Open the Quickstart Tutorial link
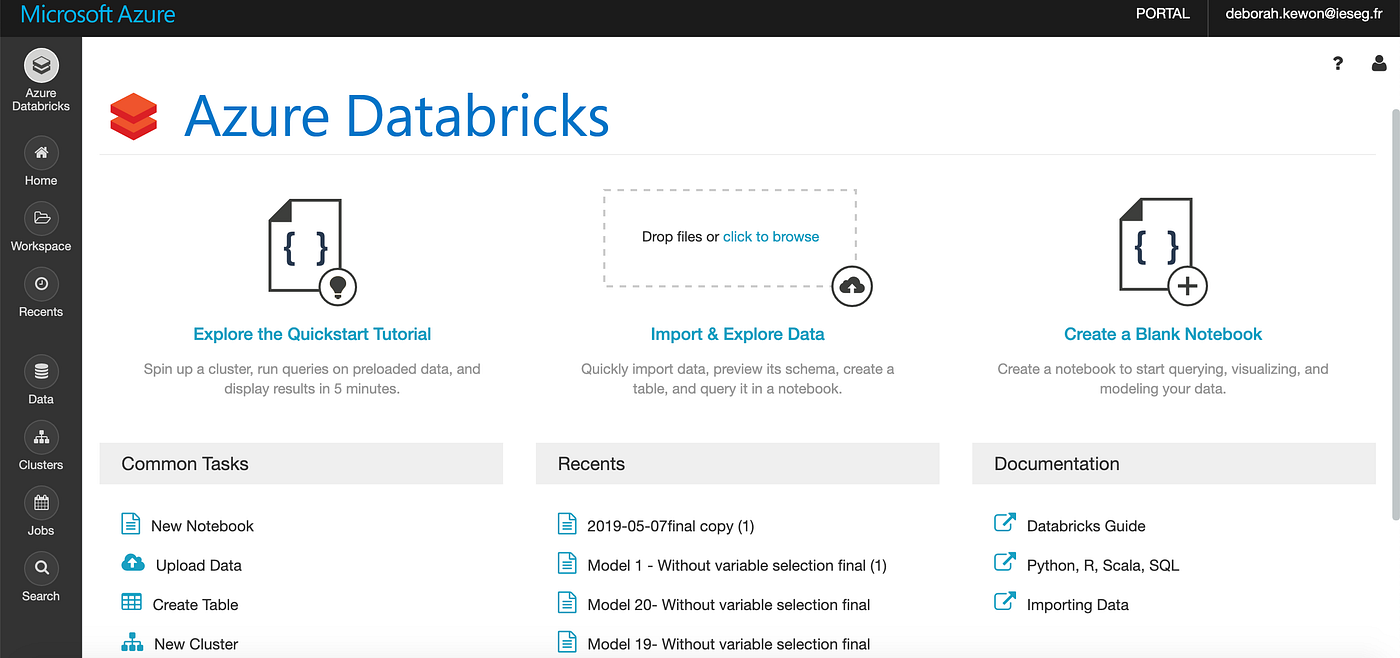Screen dimensions: 1400x658 pyautogui.click(x=311, y=333)
